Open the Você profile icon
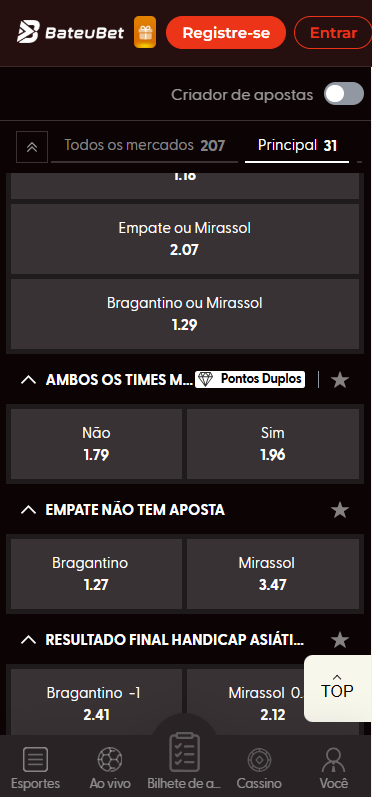Screen dimensions: 372x797 [x=334, y=768]
